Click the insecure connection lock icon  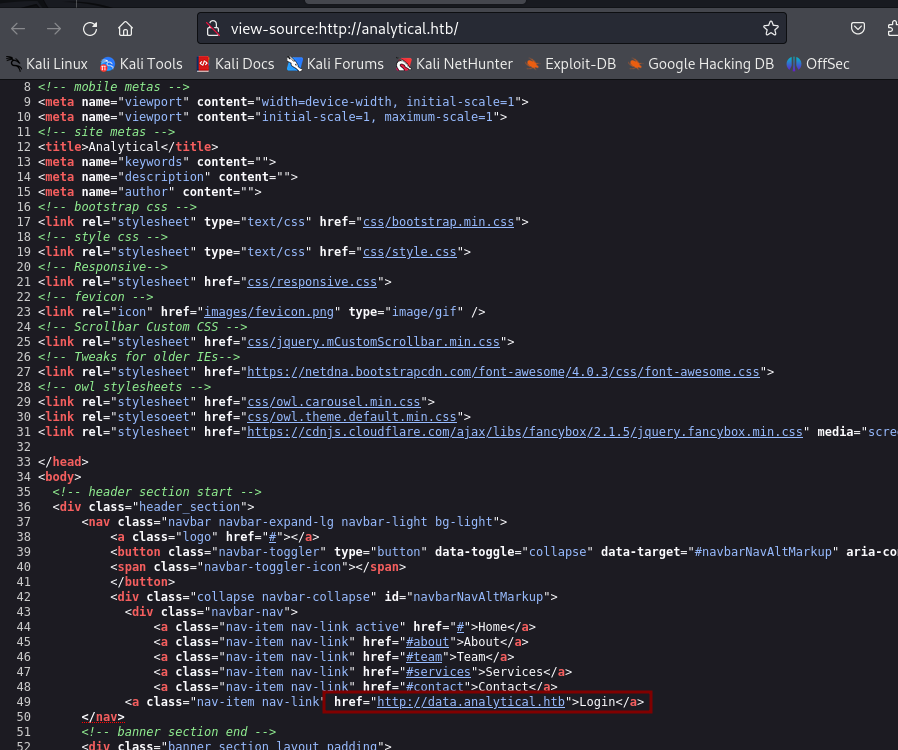(213, 29)
